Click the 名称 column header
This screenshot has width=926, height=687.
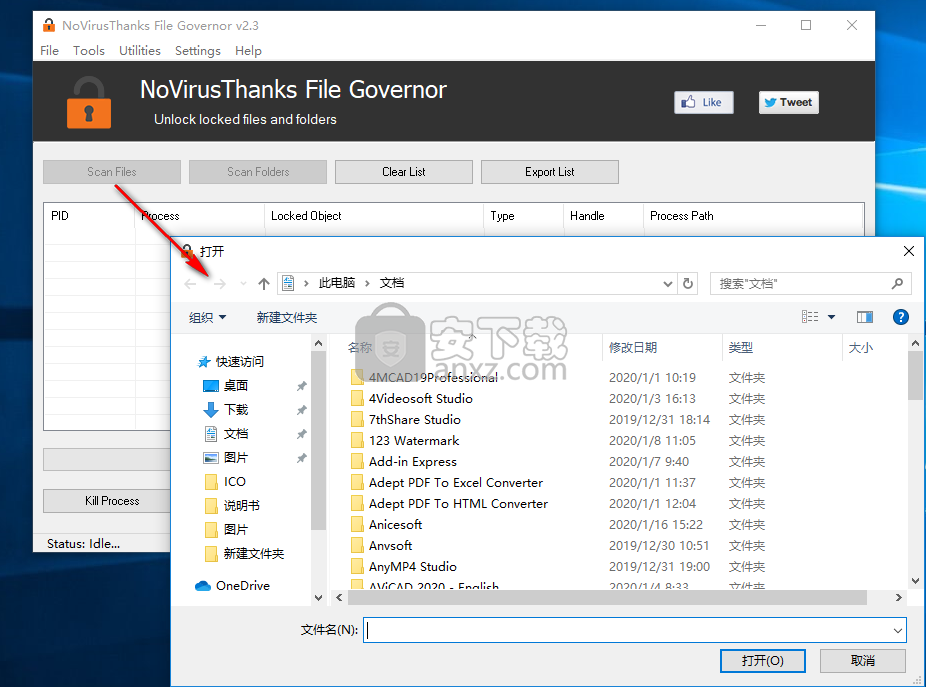(360, 347)
